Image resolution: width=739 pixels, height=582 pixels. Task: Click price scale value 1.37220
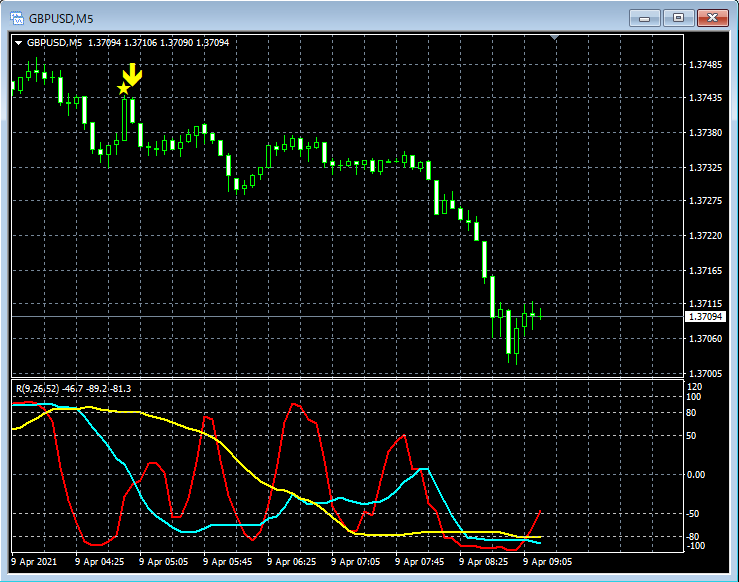pos(705,236)
